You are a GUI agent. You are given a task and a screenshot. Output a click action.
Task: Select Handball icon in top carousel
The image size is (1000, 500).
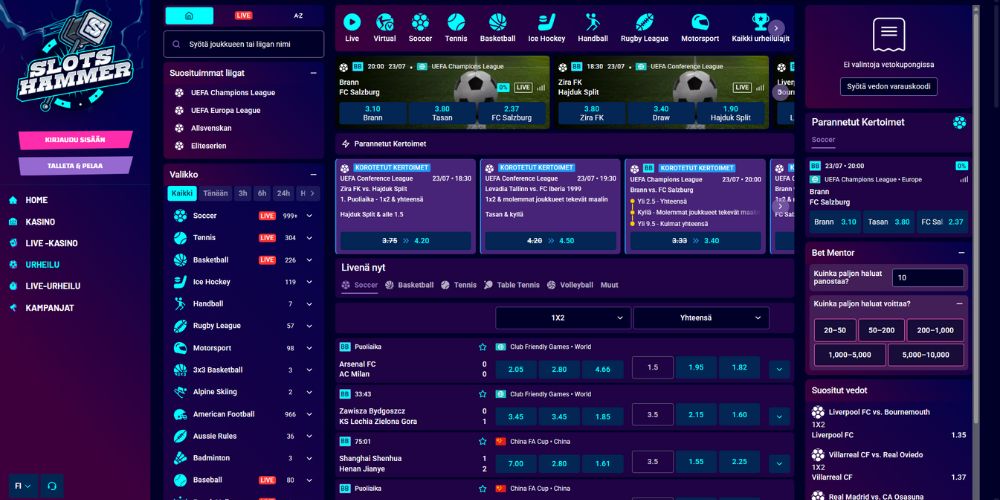point(592,23)
